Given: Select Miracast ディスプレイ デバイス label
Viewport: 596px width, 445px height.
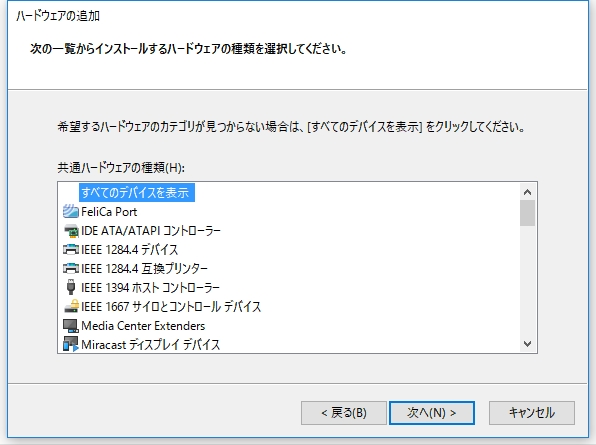Looking at the screenshot, I should [151, 345].
